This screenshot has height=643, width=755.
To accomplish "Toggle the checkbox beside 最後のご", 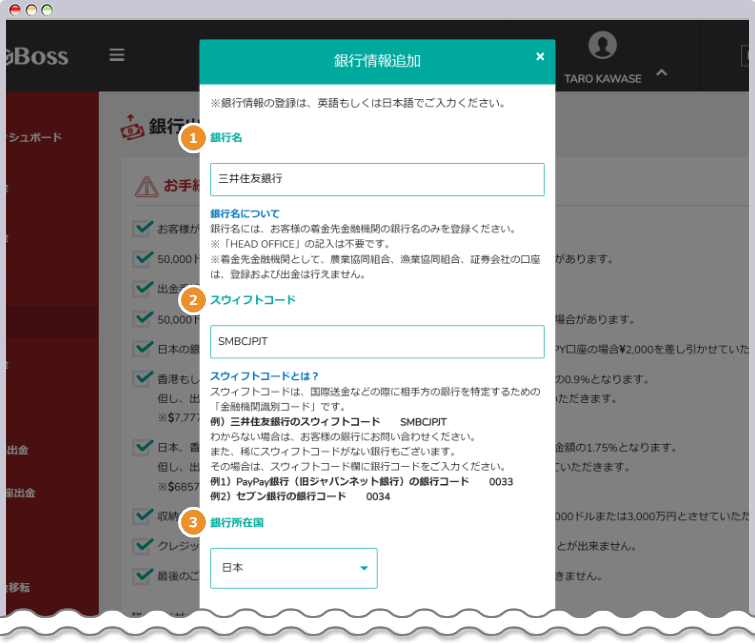I will click(x=143, y=575).
